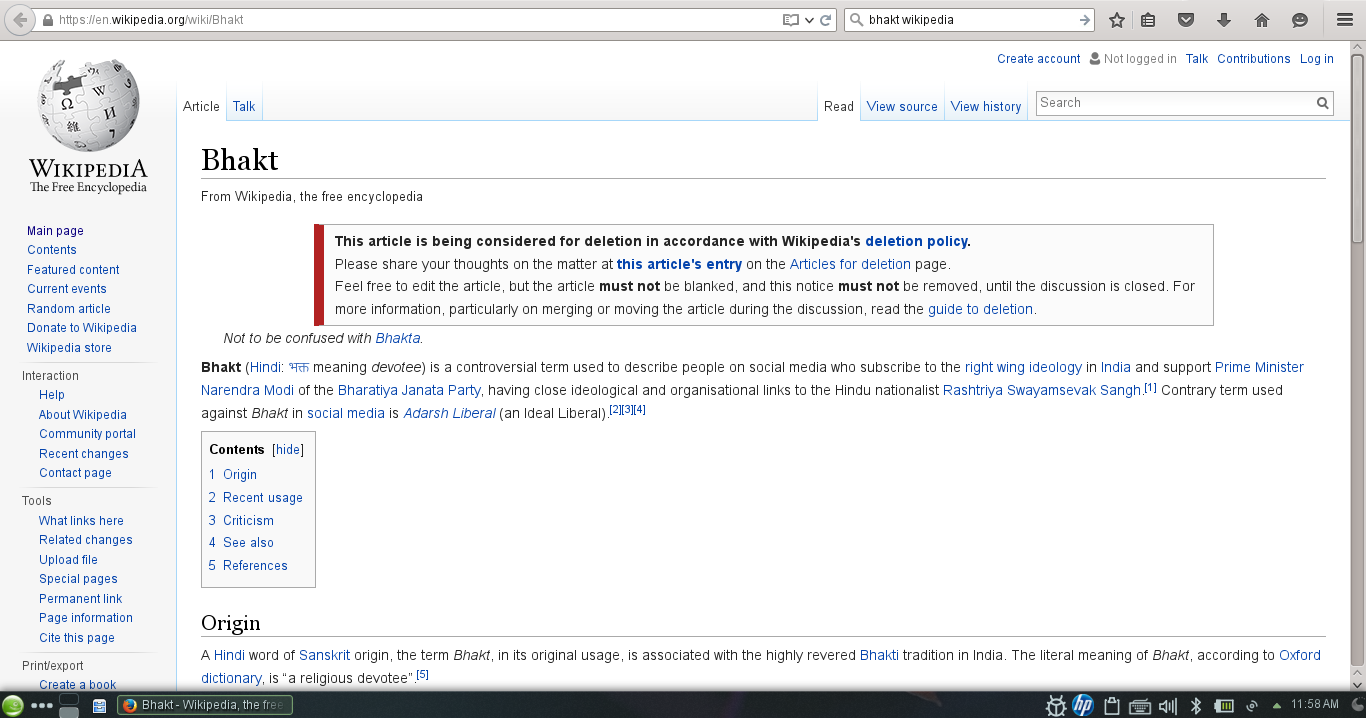
Task: Follow the Narendra Modi link
Action: click(247, 390)
